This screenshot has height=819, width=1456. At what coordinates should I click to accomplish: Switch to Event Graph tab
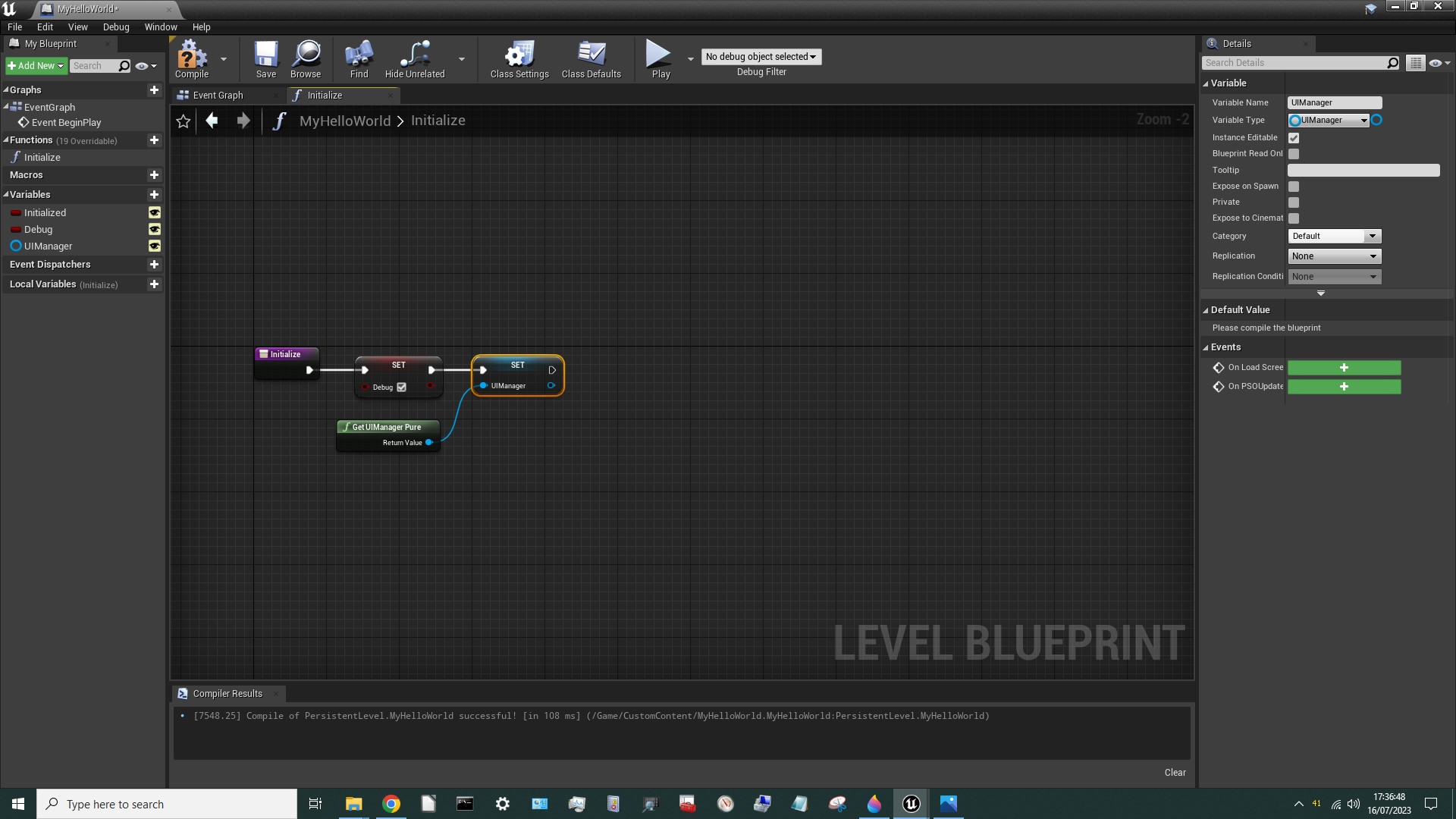tap(218, 96)
